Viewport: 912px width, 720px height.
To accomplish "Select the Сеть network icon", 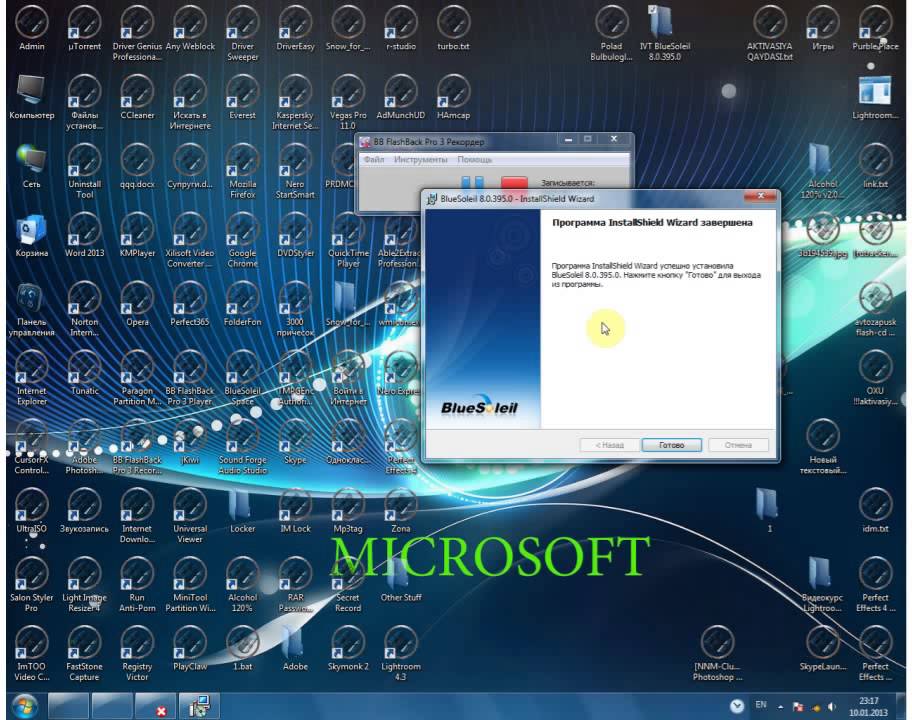I will tap(31, 166).
